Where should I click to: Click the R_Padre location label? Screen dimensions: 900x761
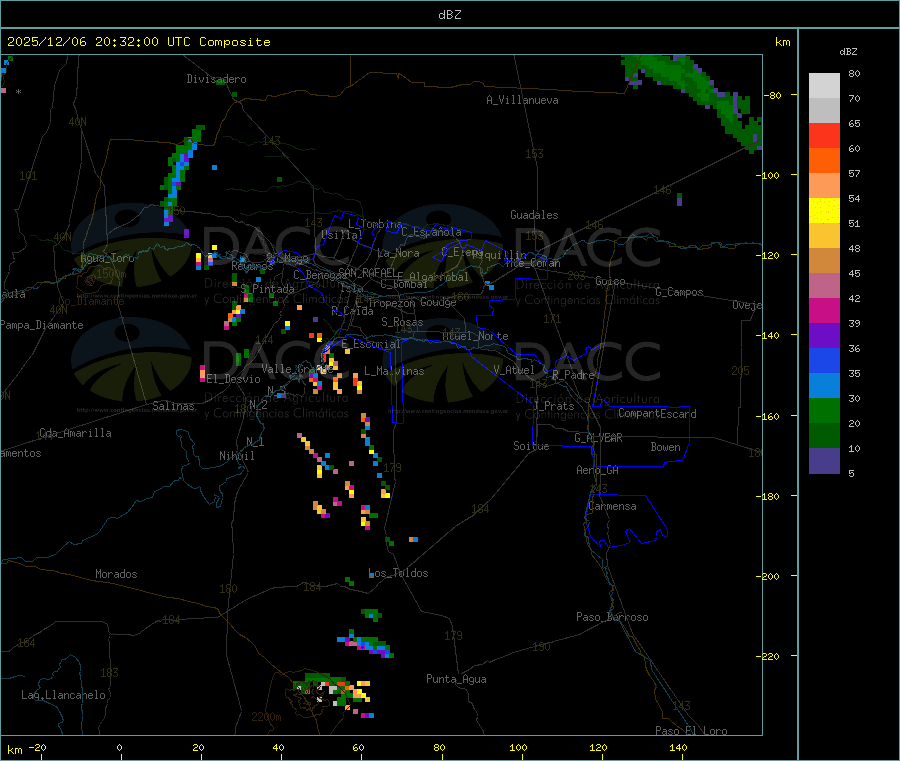coord(573,375)
